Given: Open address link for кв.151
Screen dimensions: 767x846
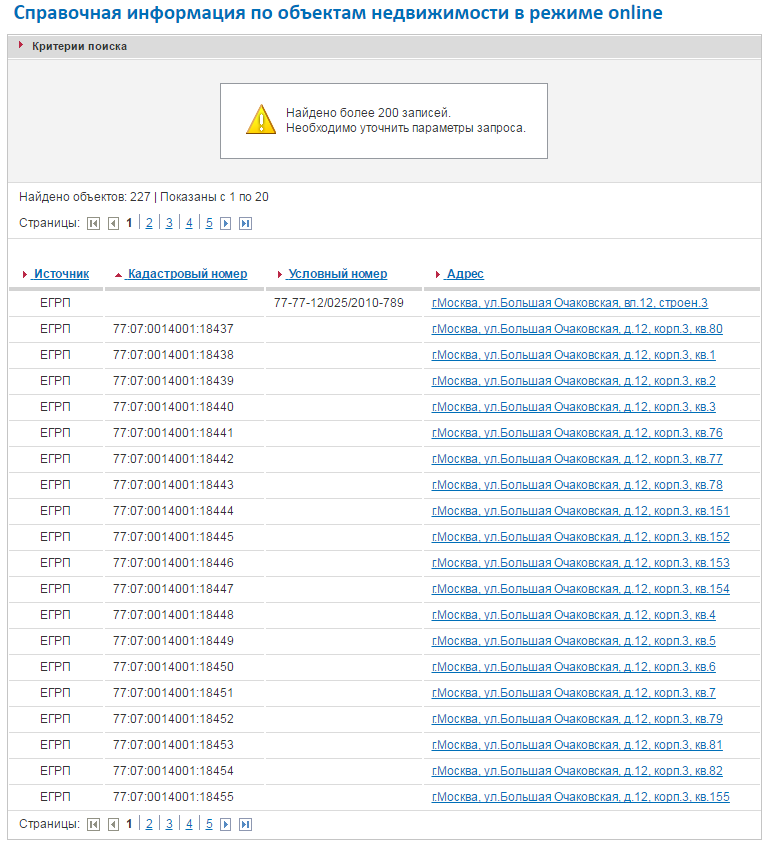Looking at the screenshot, I should click(x=580, y=511).
